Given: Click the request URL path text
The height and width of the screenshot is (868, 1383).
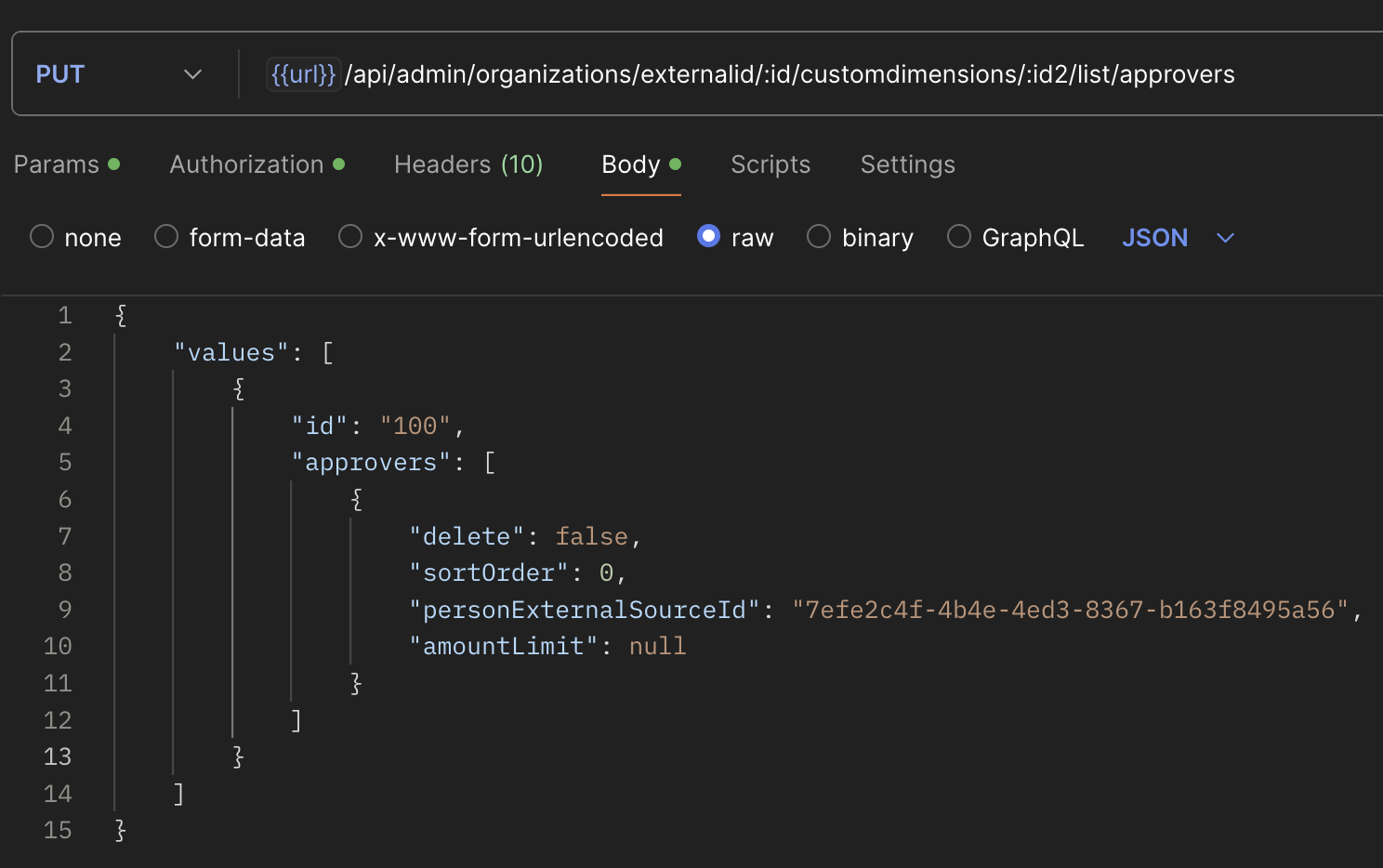Looking at the screenshot, I should click(x=789, y=74).
